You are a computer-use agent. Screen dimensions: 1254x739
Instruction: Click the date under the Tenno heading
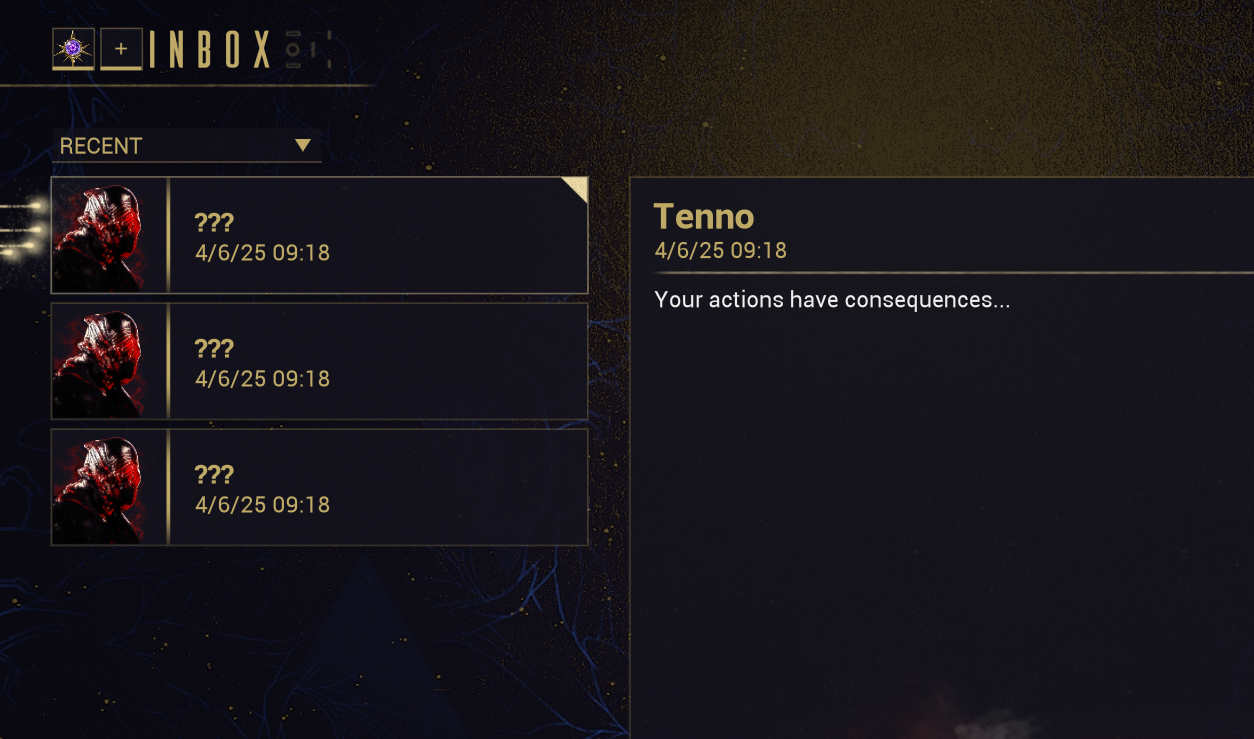[720, 250]
